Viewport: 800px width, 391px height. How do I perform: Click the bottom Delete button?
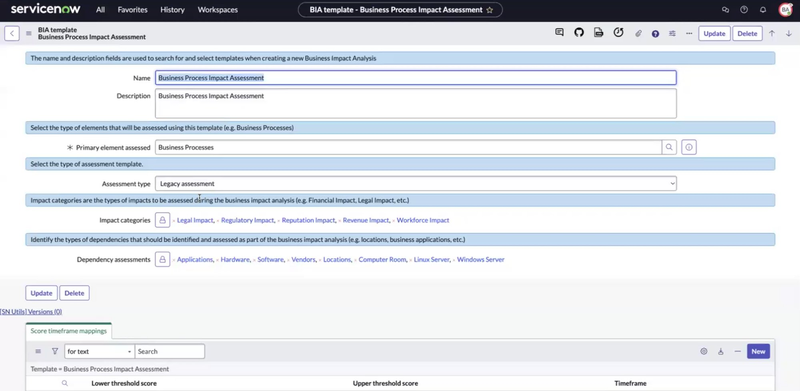pyautogui.click(x=74, y=293)
